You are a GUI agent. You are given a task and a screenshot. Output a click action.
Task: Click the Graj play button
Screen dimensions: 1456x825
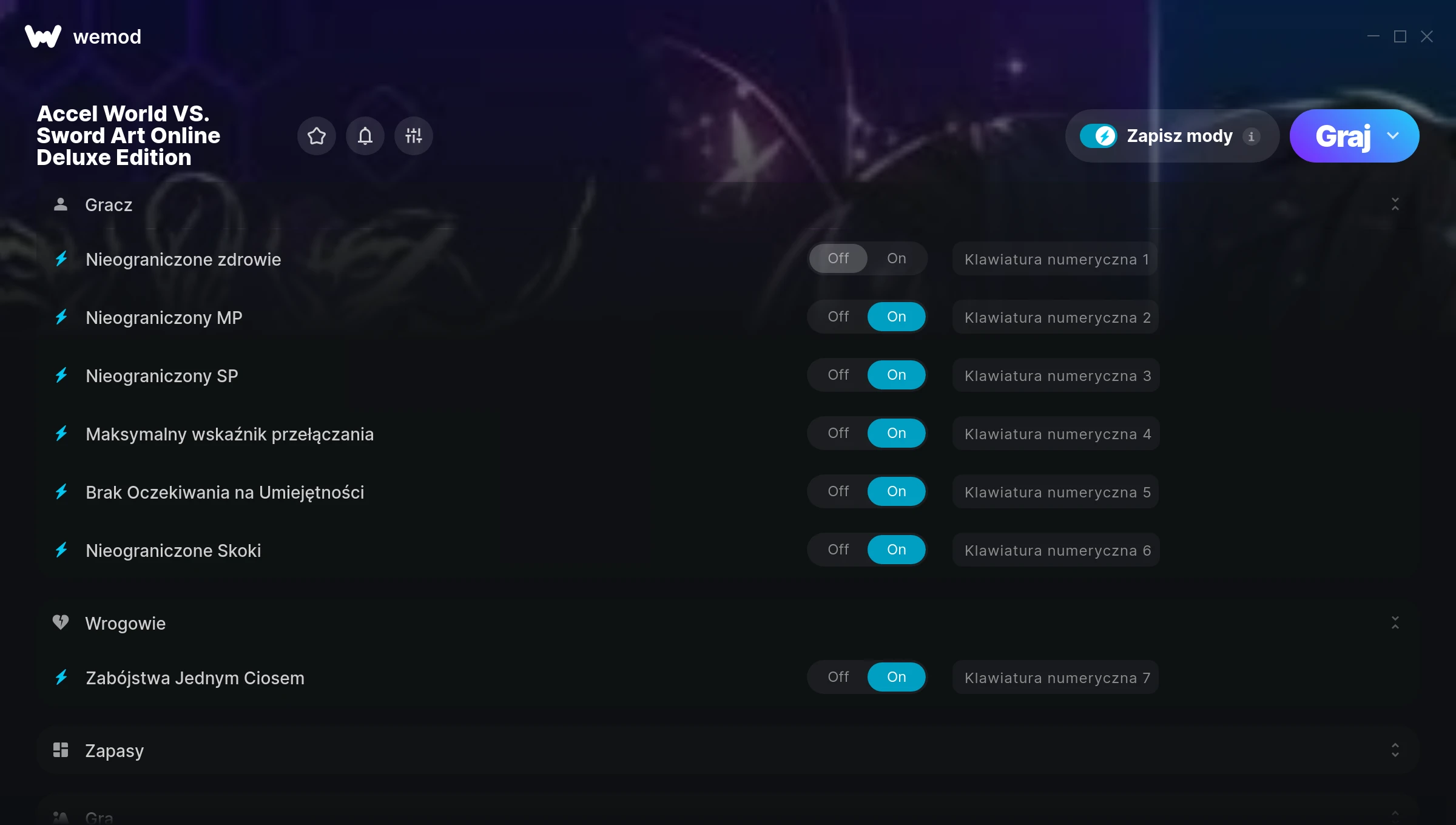click(x=1343, y=136)
